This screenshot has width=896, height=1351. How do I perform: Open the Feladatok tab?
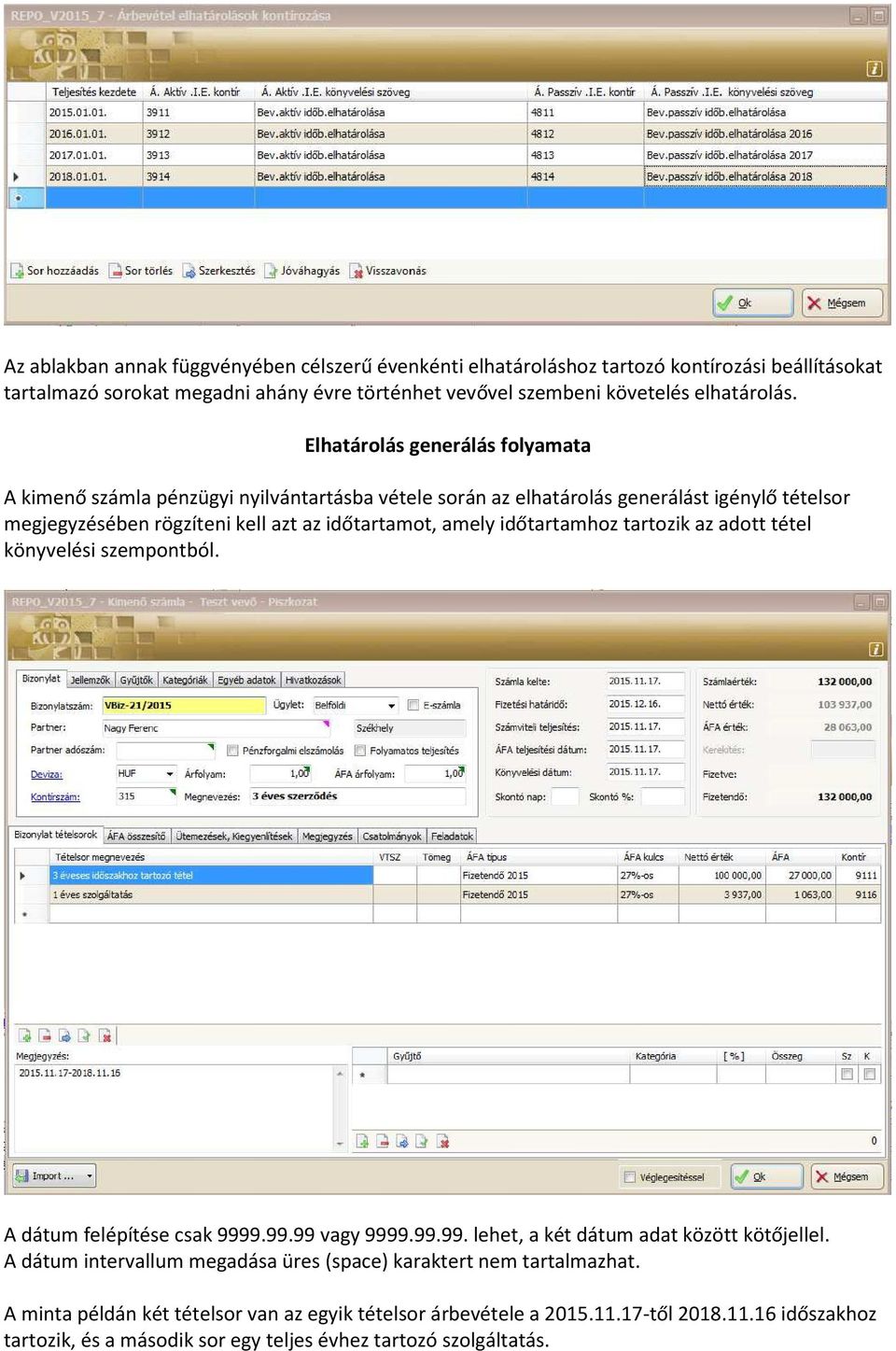(x=452, y=836)
